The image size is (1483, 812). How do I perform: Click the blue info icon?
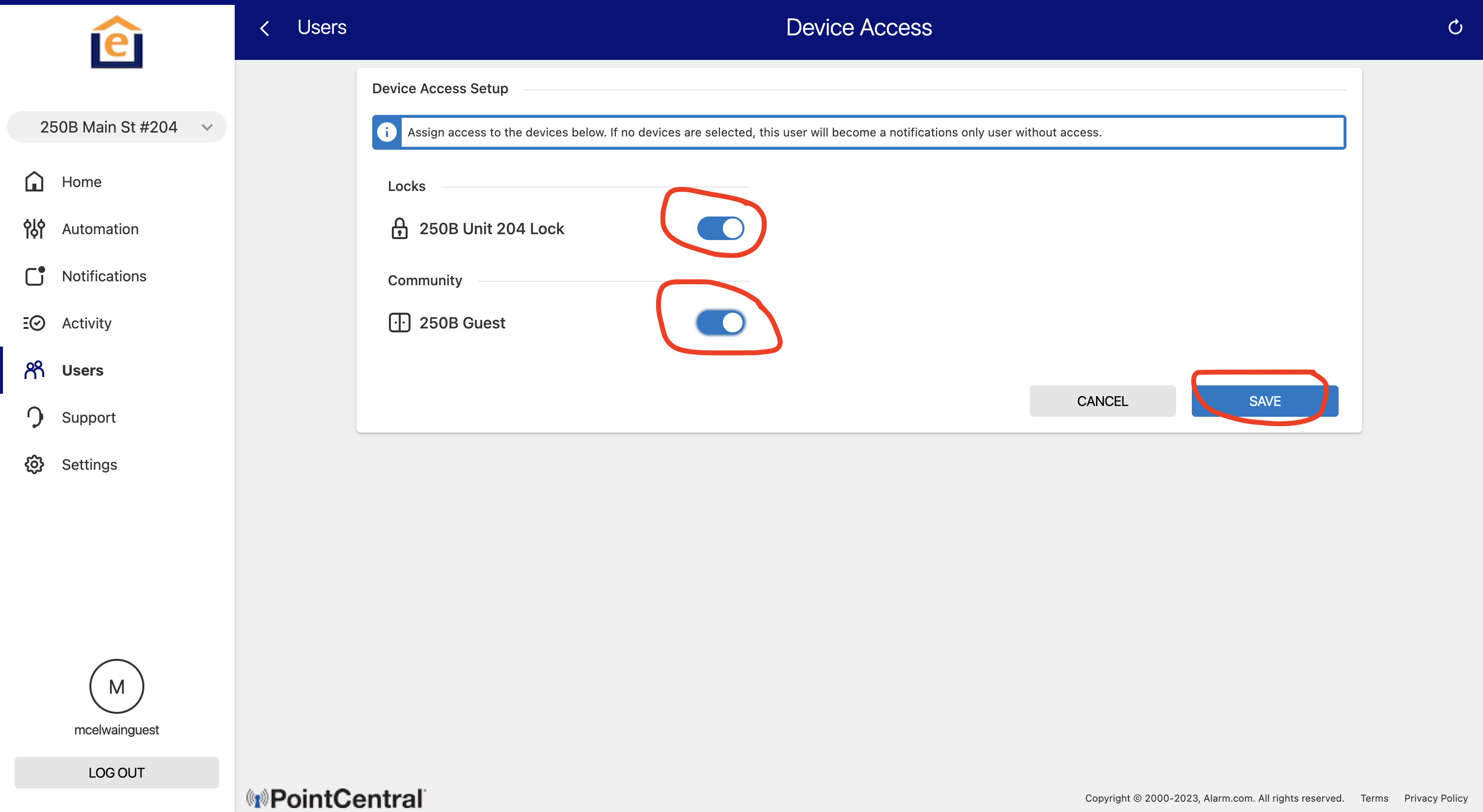pos(386,133)
